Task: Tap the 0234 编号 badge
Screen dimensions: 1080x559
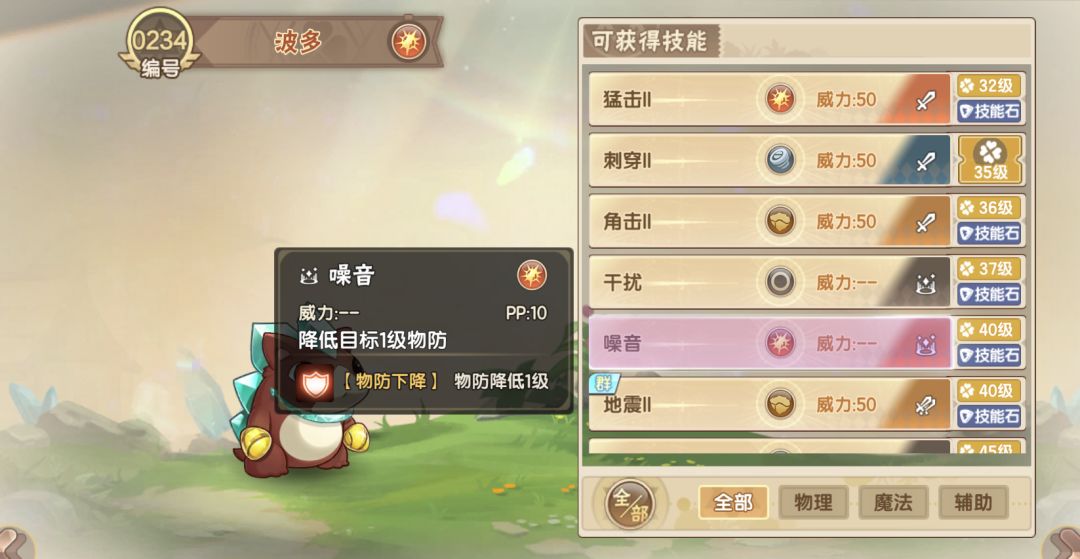Action: (159, 45)
